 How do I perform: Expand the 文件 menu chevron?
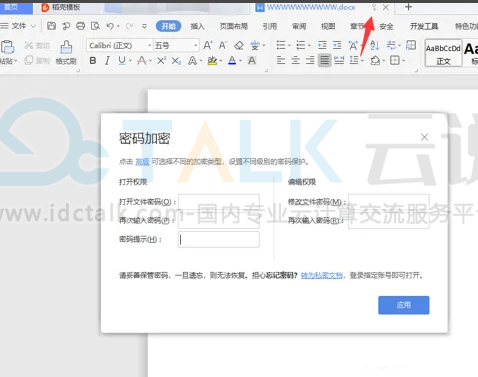click(33, 26)
